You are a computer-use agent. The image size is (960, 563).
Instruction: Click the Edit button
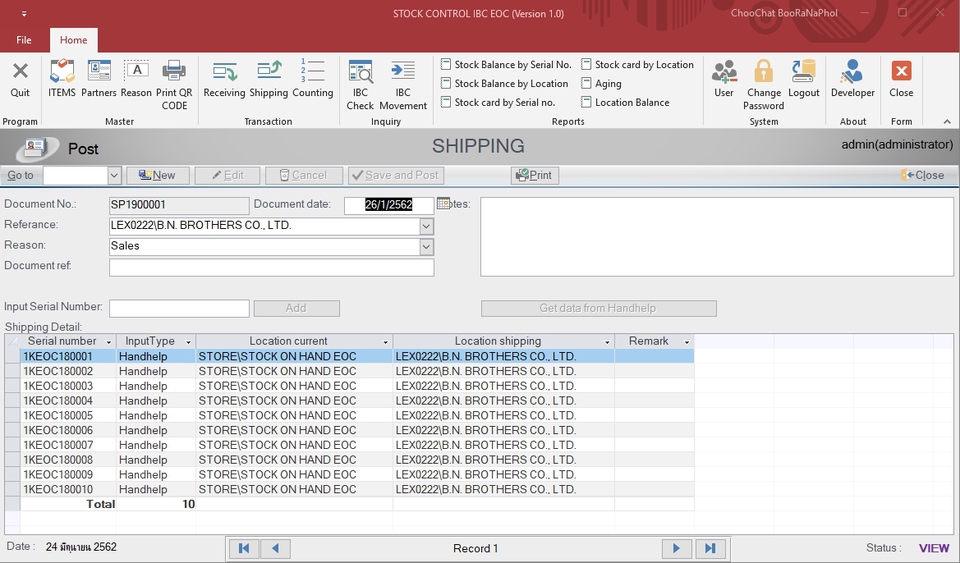click(228, 176)
